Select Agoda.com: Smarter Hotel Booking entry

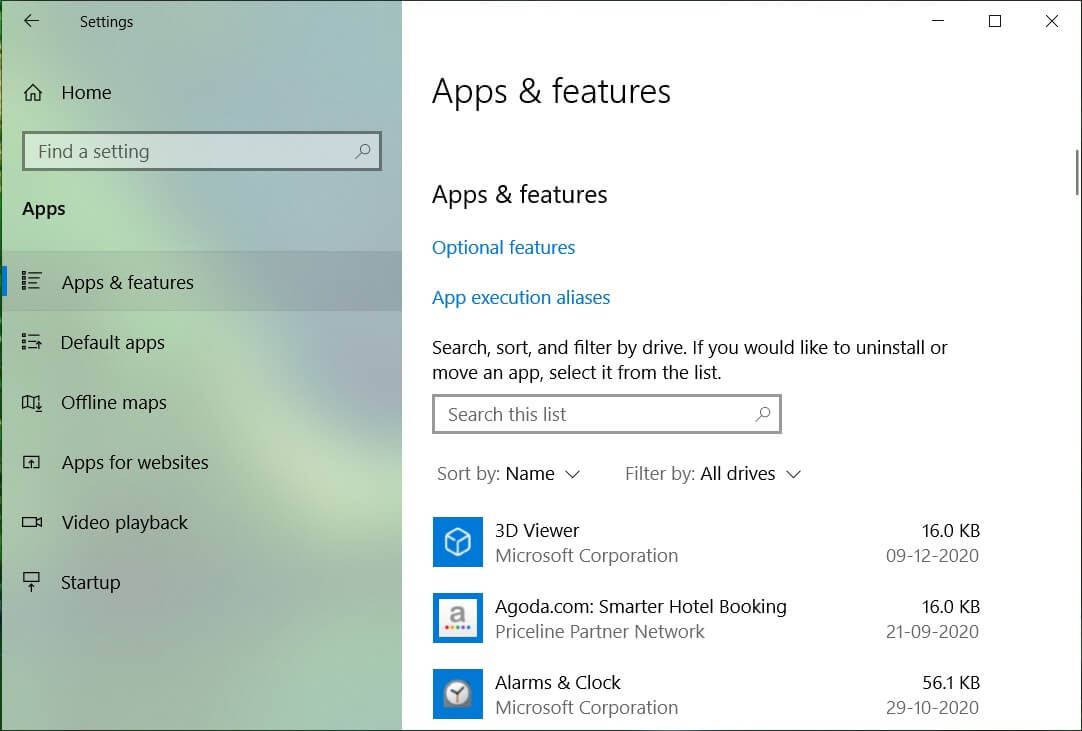[x=706, y=618]
